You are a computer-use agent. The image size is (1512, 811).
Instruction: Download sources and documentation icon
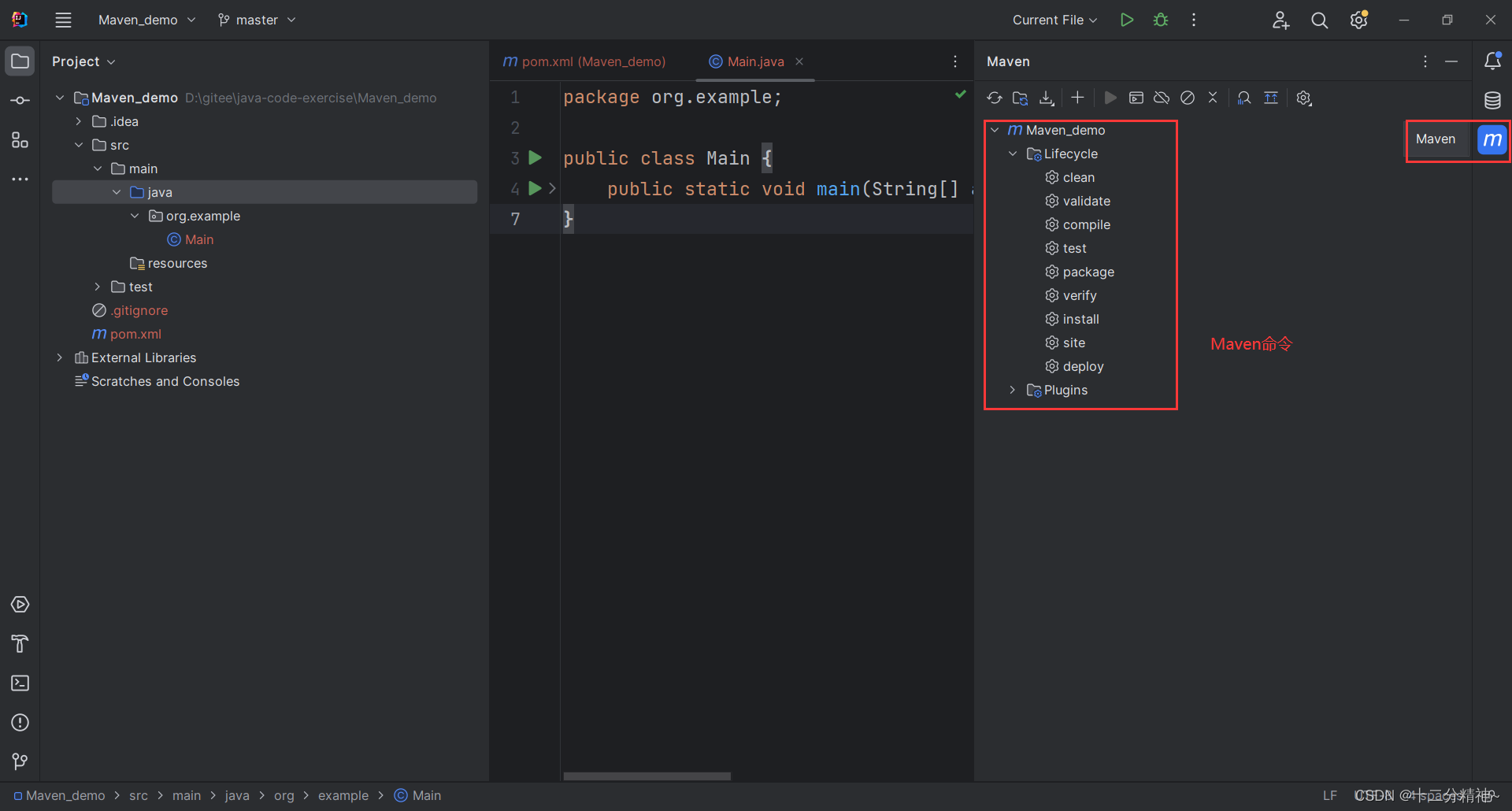tap(1047, 98)
